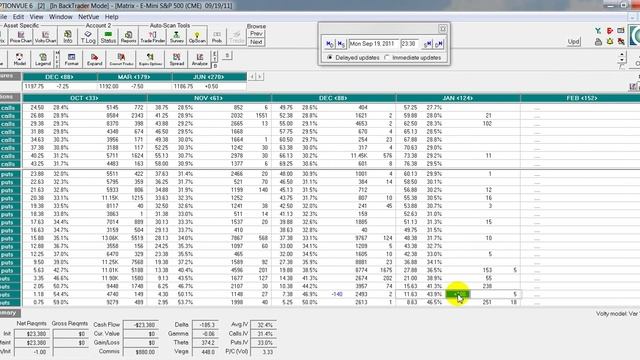Open the View menu
Screen dimensions: 640x360
36,17
